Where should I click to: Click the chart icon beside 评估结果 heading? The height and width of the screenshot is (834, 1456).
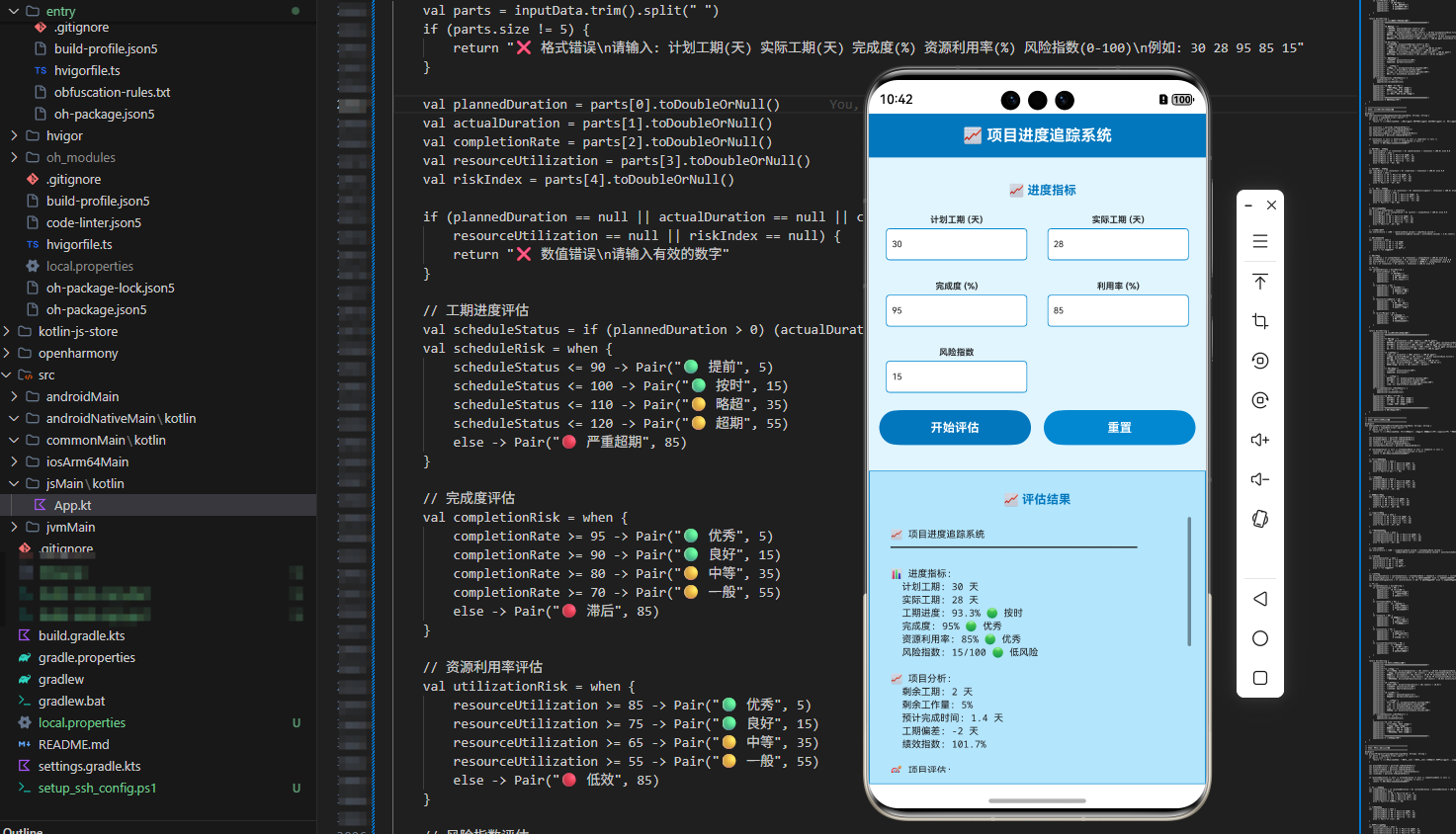point(1011,499)
